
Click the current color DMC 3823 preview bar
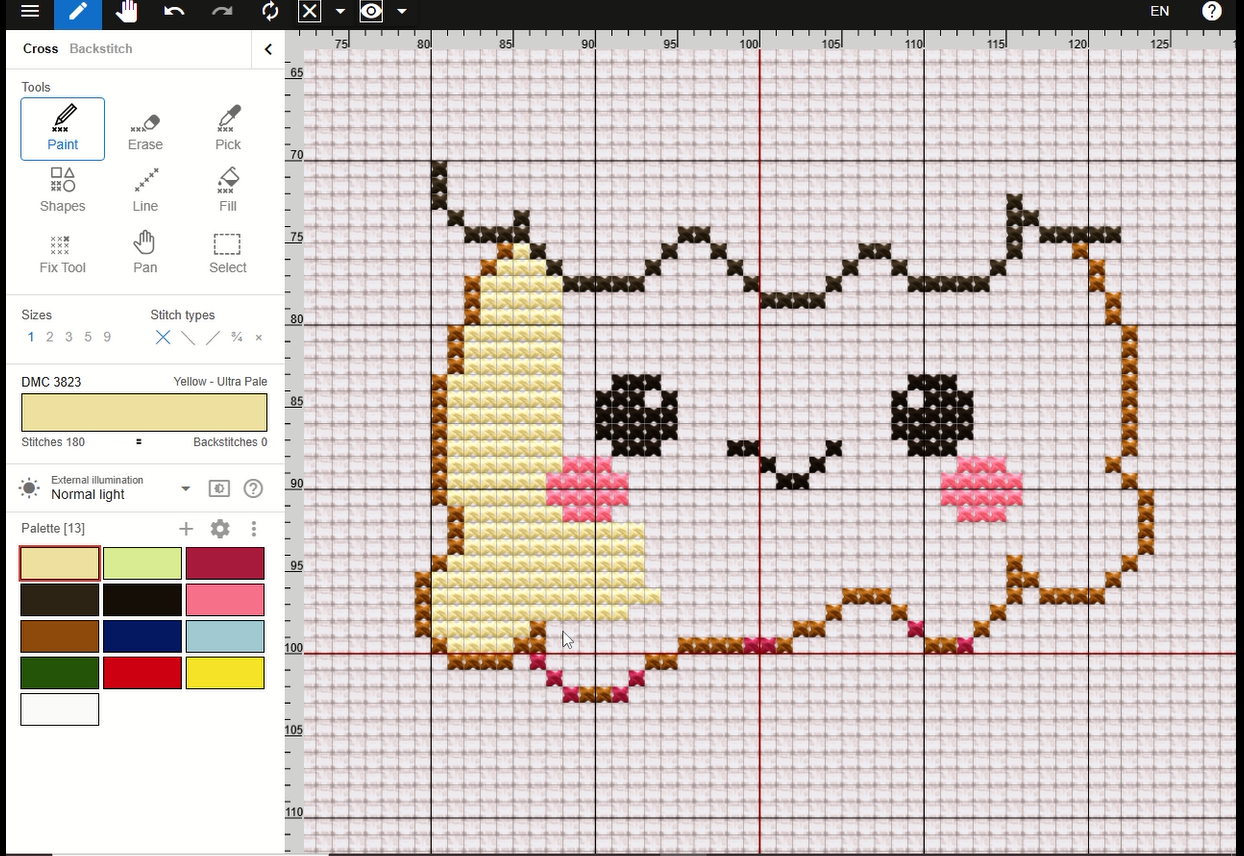coord(144,412)
